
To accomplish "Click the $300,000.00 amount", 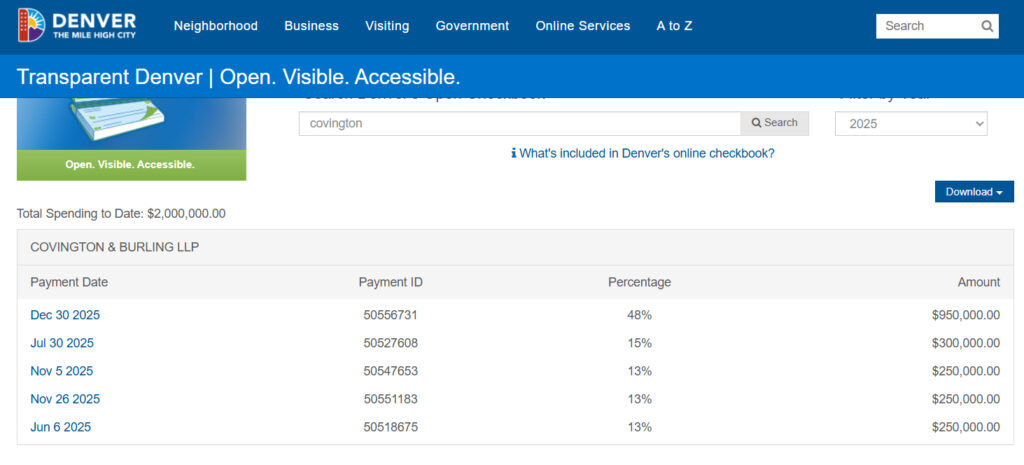I will coord(966,343).
